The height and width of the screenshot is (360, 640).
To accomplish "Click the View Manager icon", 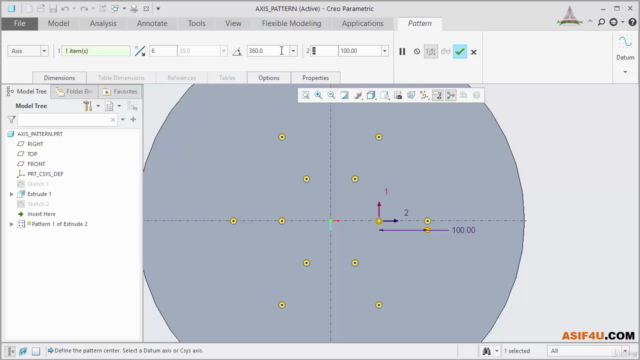I will (x=398, y=95).
